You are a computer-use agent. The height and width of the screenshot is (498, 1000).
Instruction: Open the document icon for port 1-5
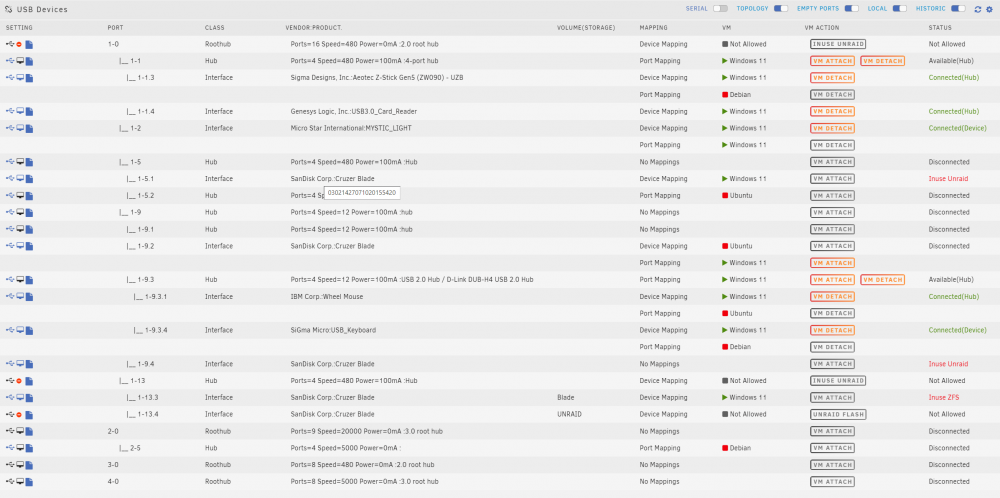coord(29,162)
